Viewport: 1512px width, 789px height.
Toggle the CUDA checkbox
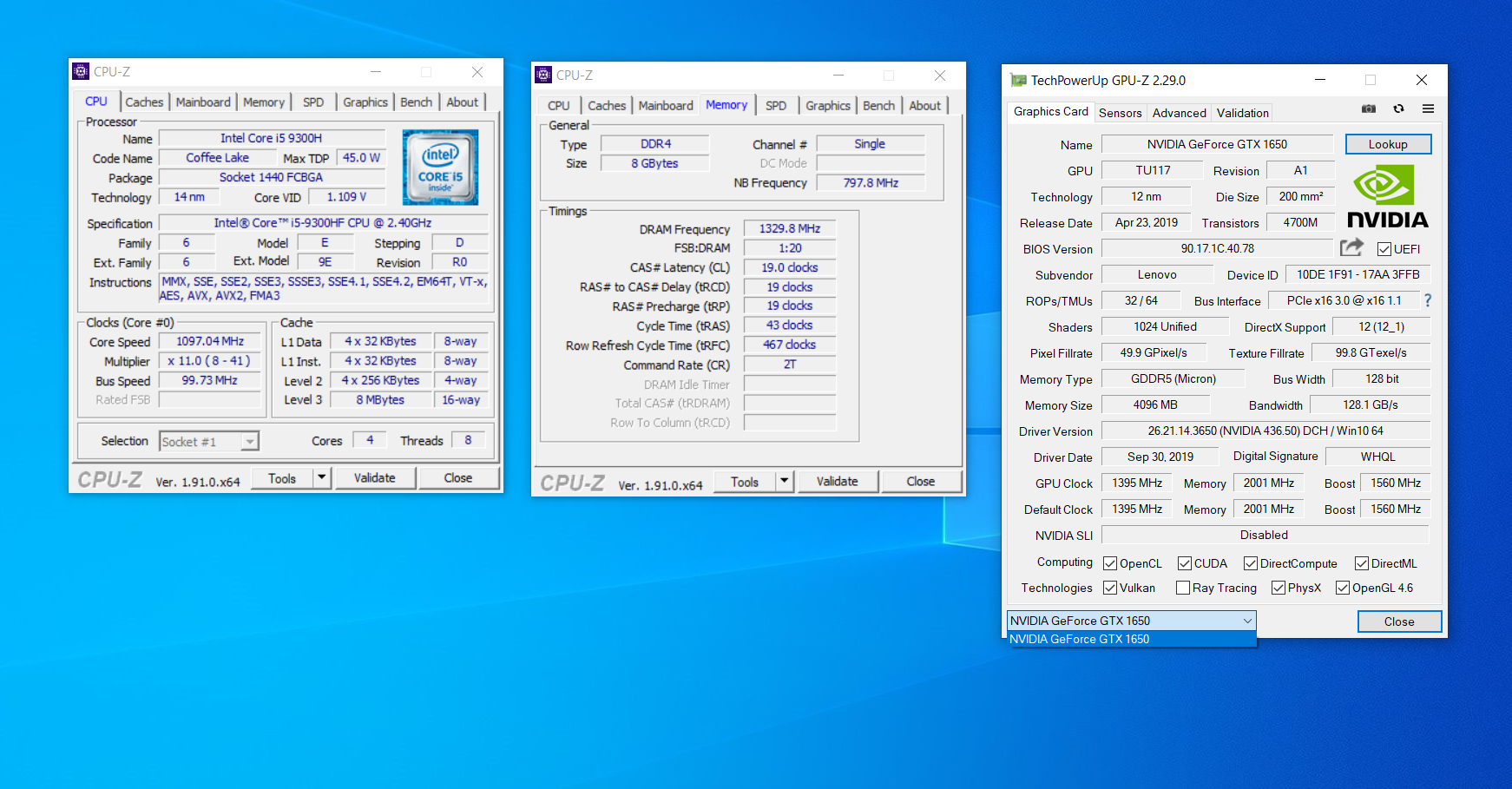coord(1185,563)
